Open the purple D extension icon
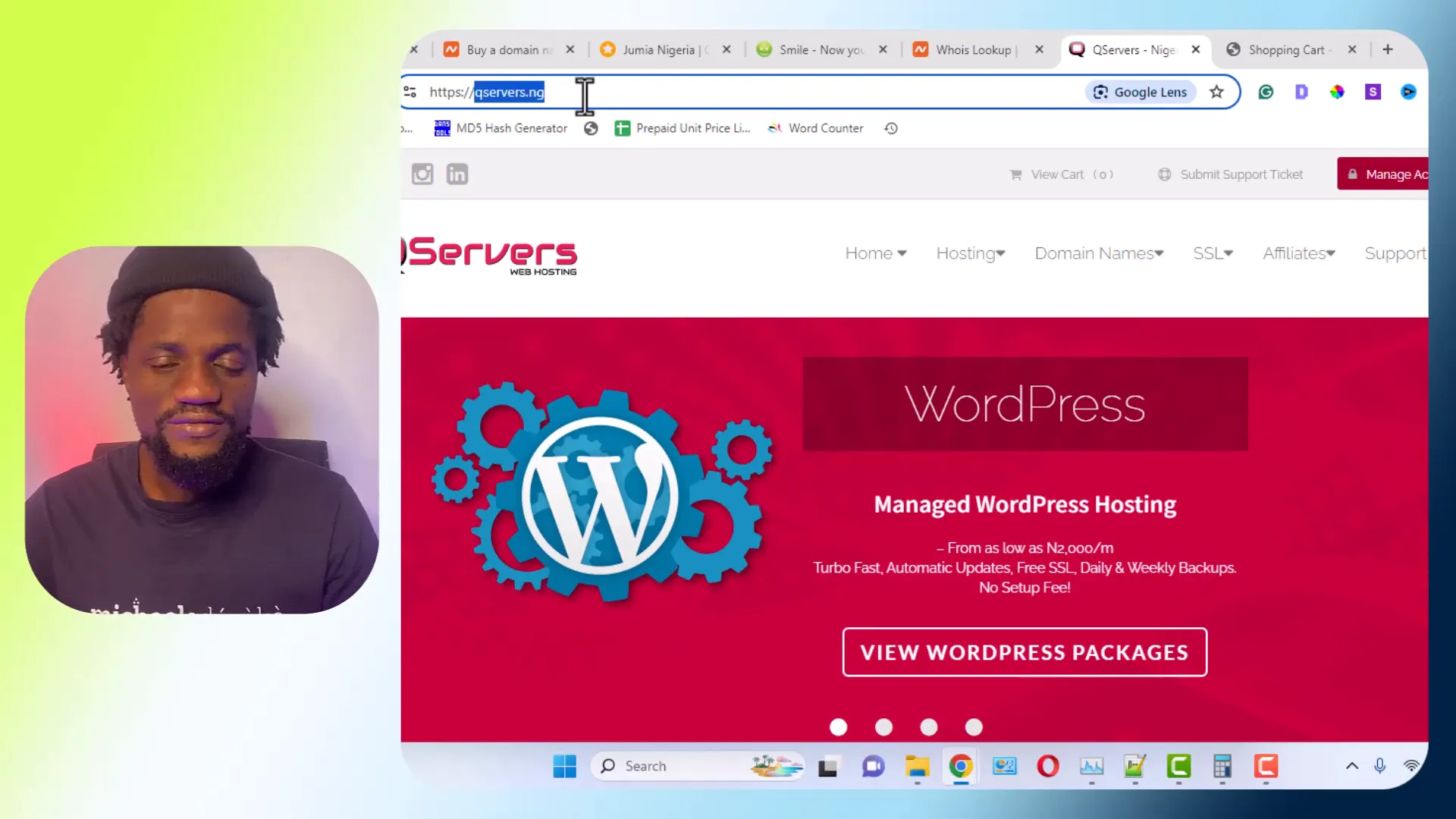This screenshot has height=819, width=1456. [x=1301, y=92]
